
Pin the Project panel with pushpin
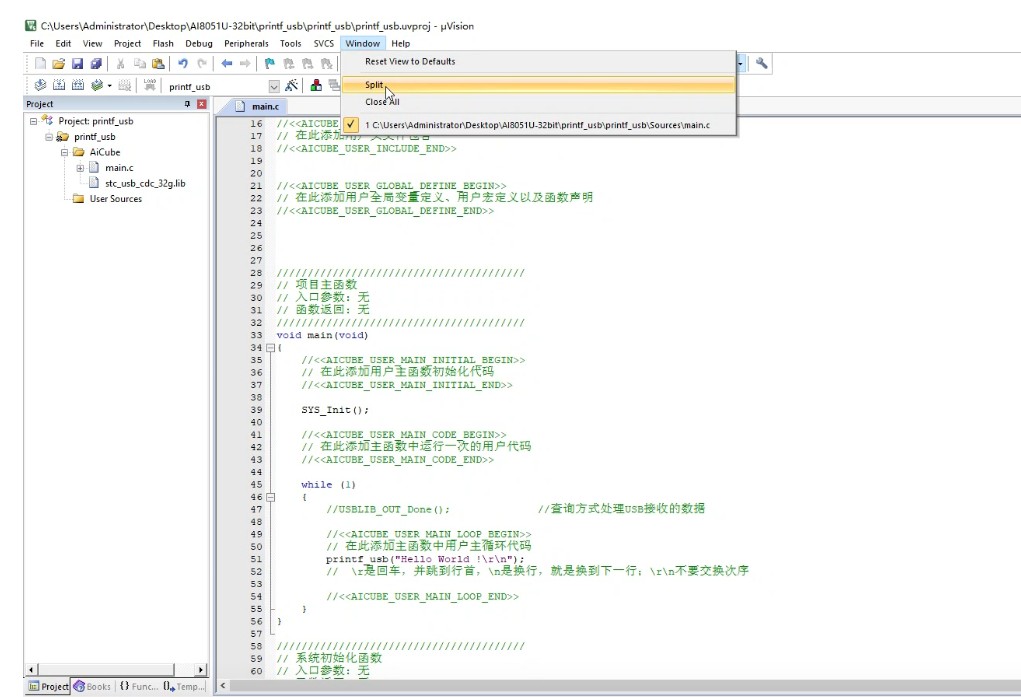tap(187, 104)
